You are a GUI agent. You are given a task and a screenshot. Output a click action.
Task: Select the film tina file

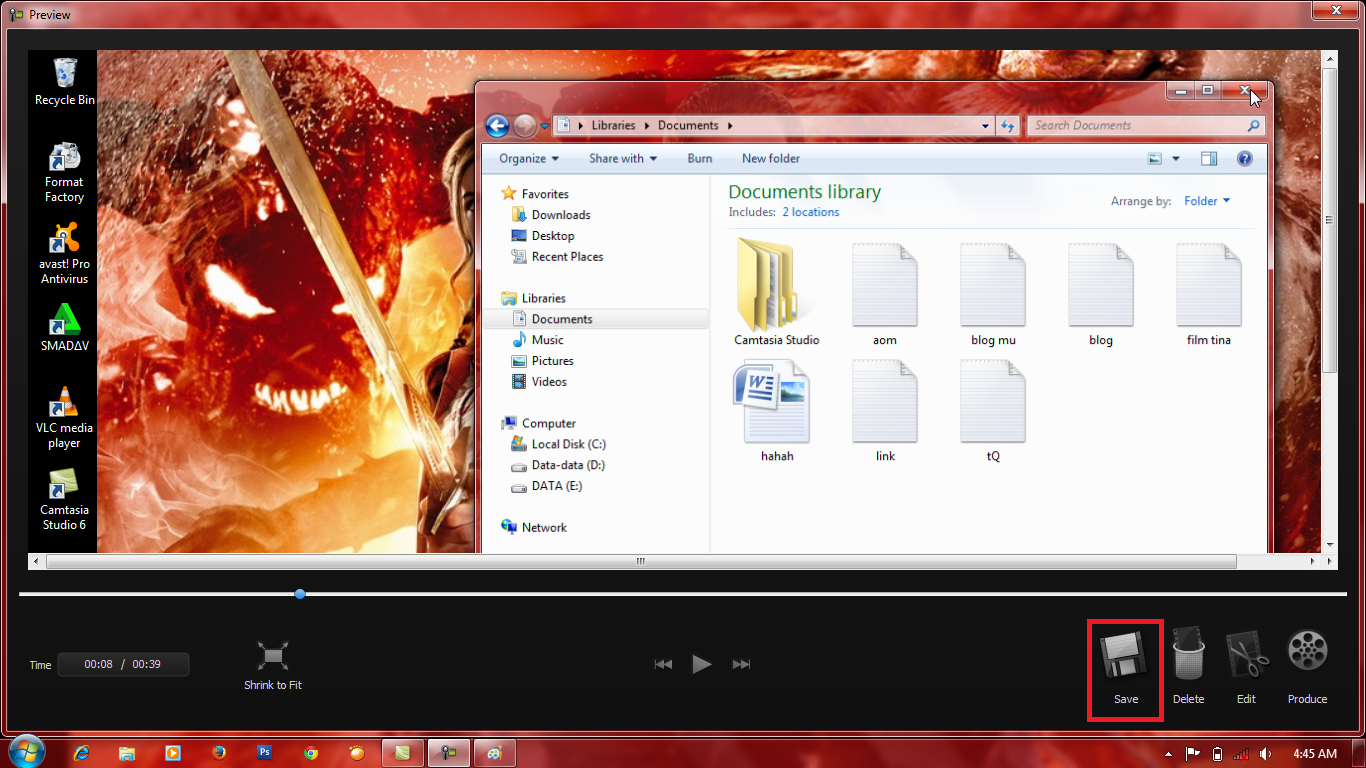click(x=1208, y=293)
